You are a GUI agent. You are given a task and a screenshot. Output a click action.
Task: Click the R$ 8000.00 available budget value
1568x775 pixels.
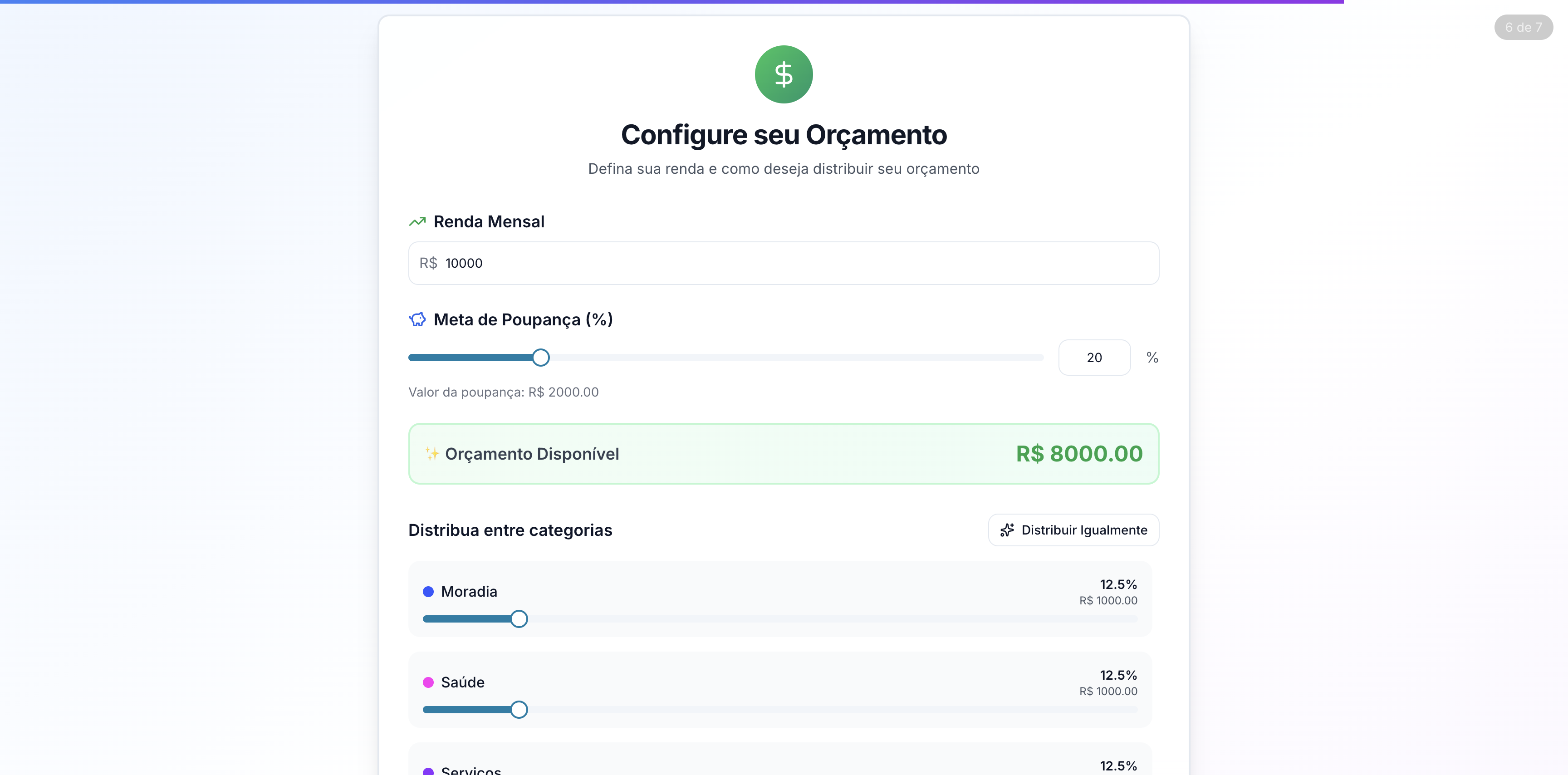click(x=1078, y=454)
